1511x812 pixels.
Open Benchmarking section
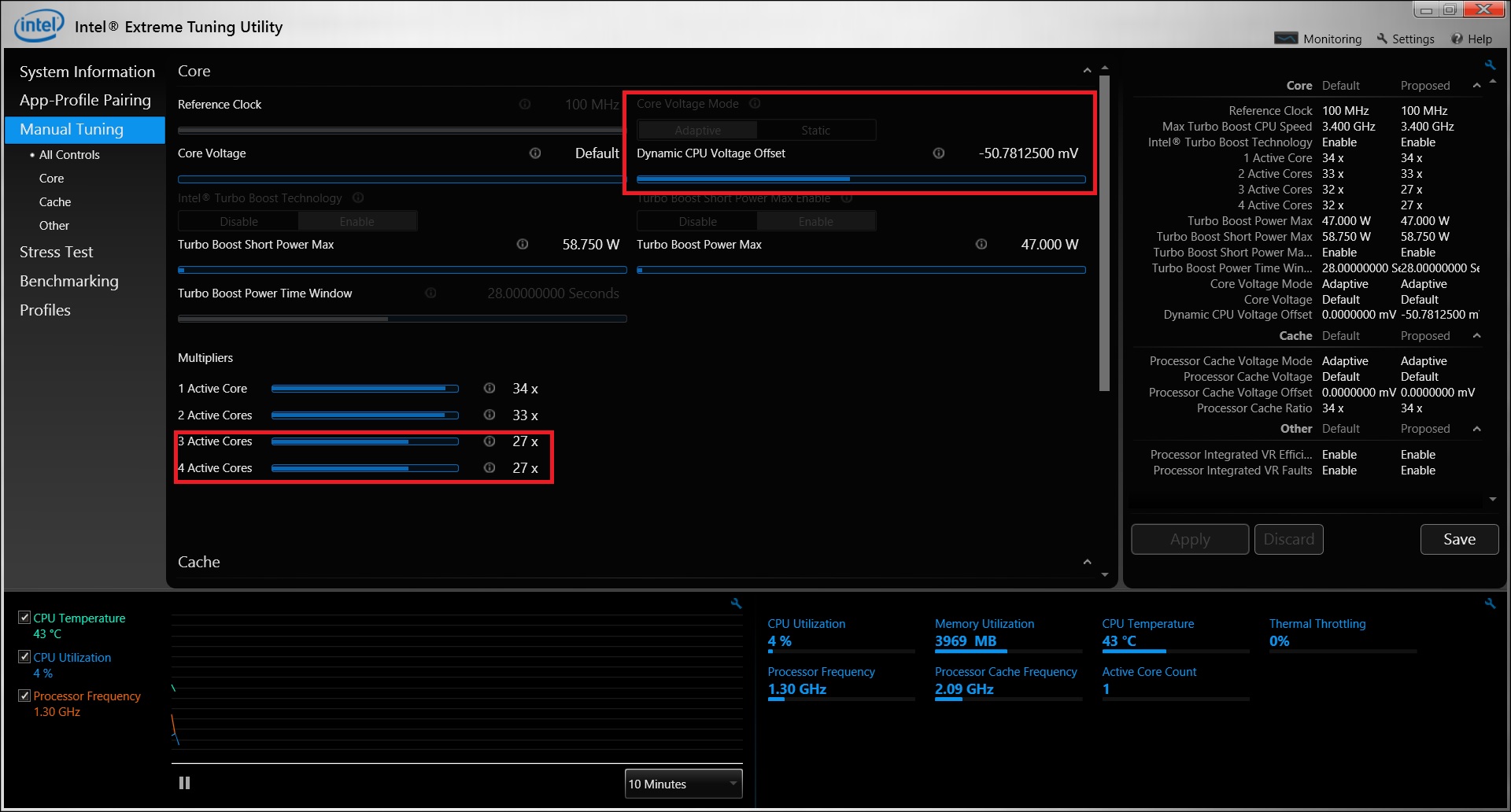(68, 281)
